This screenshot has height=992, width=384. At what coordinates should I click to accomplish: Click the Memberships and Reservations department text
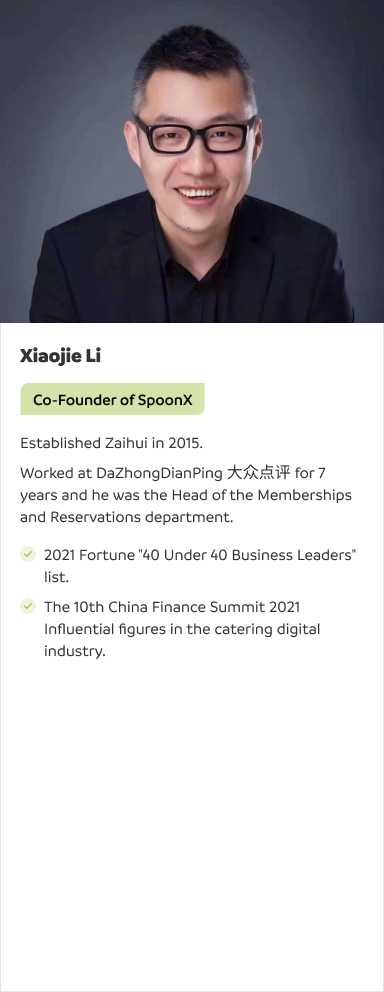tap(186, 506)
